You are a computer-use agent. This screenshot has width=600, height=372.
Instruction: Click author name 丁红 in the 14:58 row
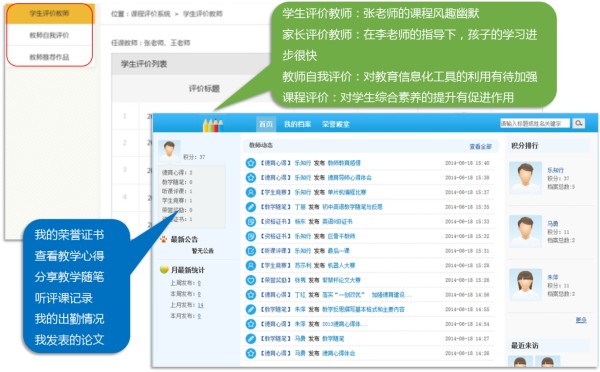coord(300,295)
